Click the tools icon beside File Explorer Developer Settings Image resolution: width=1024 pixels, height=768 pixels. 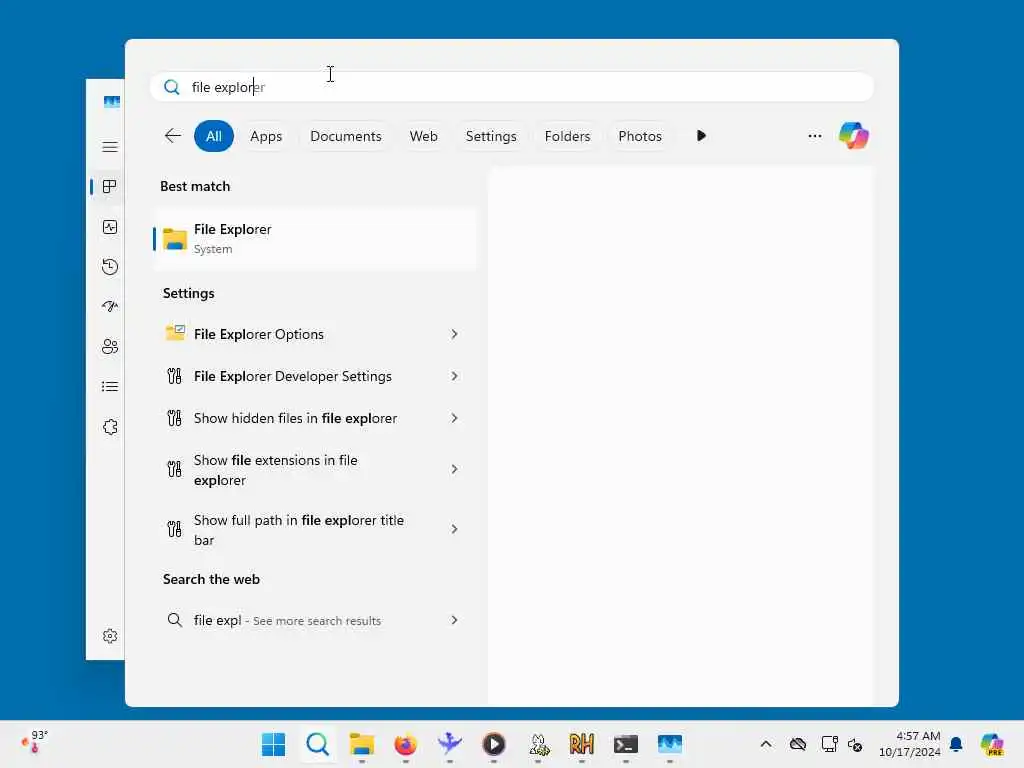[x=174, y=376]
